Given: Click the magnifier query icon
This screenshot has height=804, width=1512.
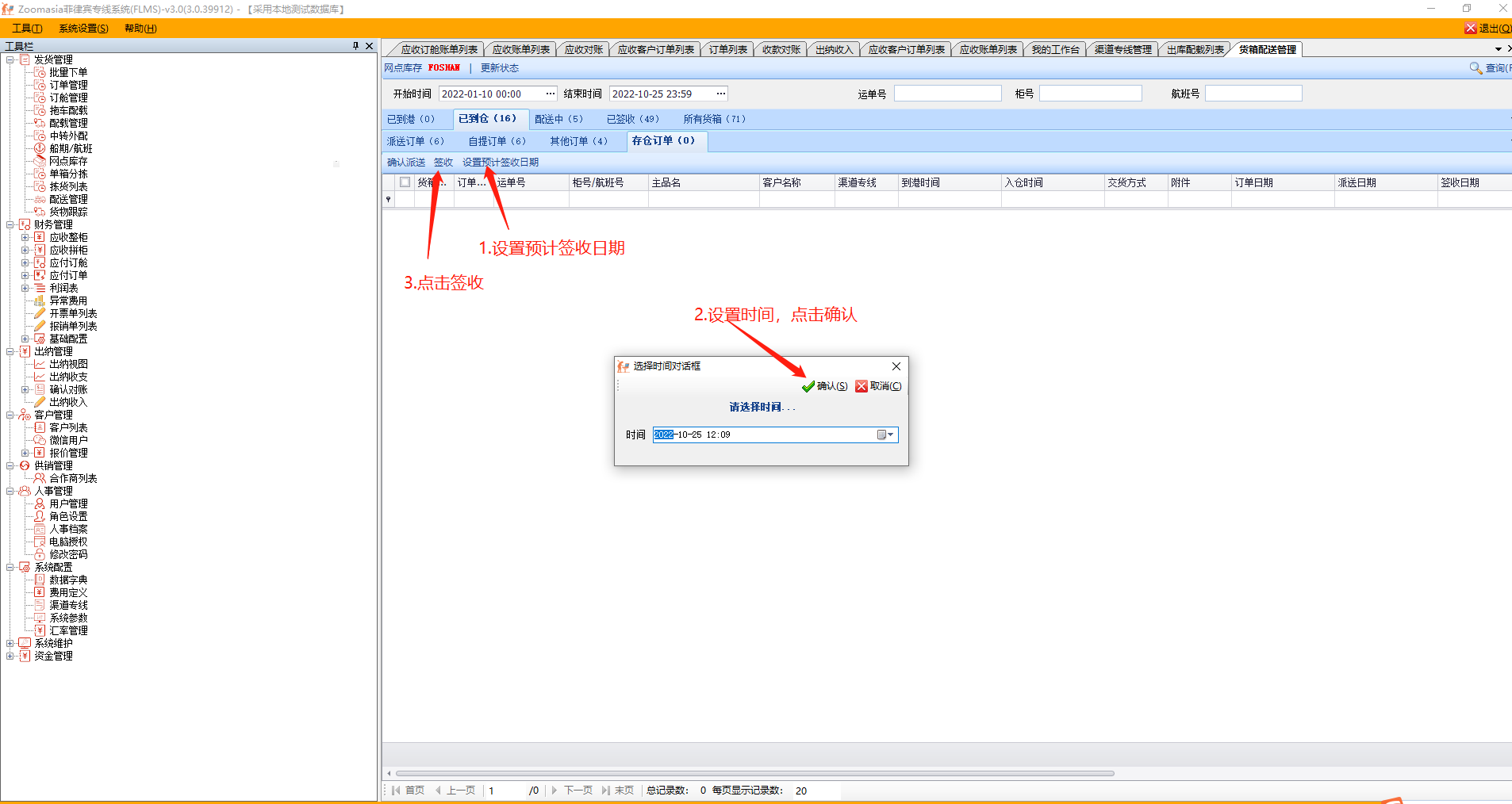Looking at the screenshot, I should (x=1476, y=68).
